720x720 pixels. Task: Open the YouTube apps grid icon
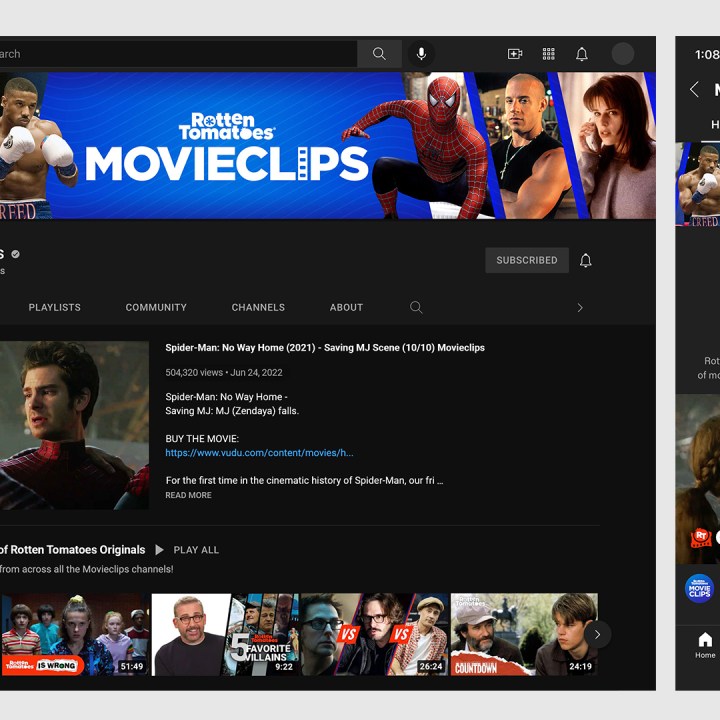[548, 54]
